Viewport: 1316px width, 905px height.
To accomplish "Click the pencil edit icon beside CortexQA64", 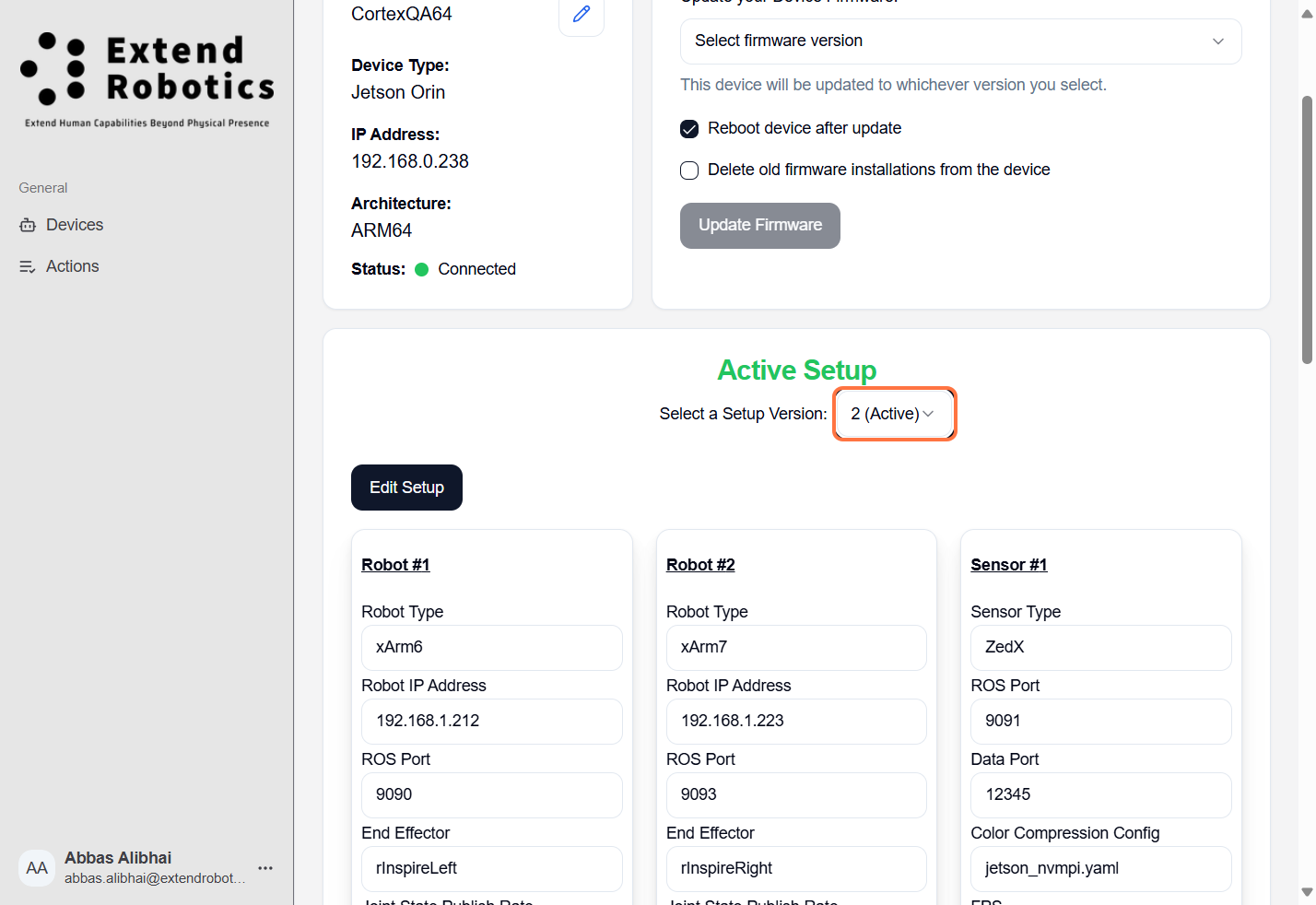I will click(x=582, y=15).
